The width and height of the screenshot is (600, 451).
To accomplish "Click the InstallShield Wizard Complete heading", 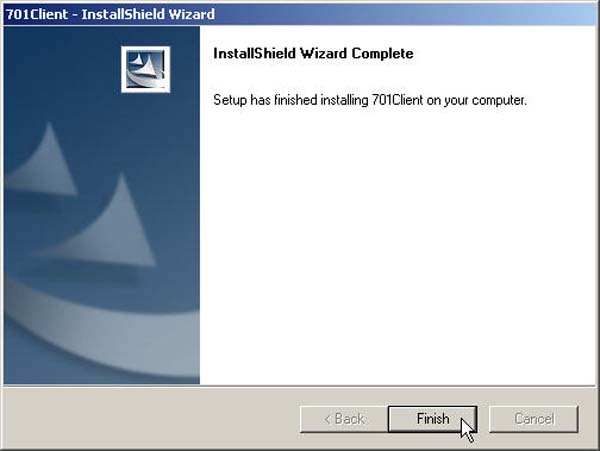I will pos(313,54).
